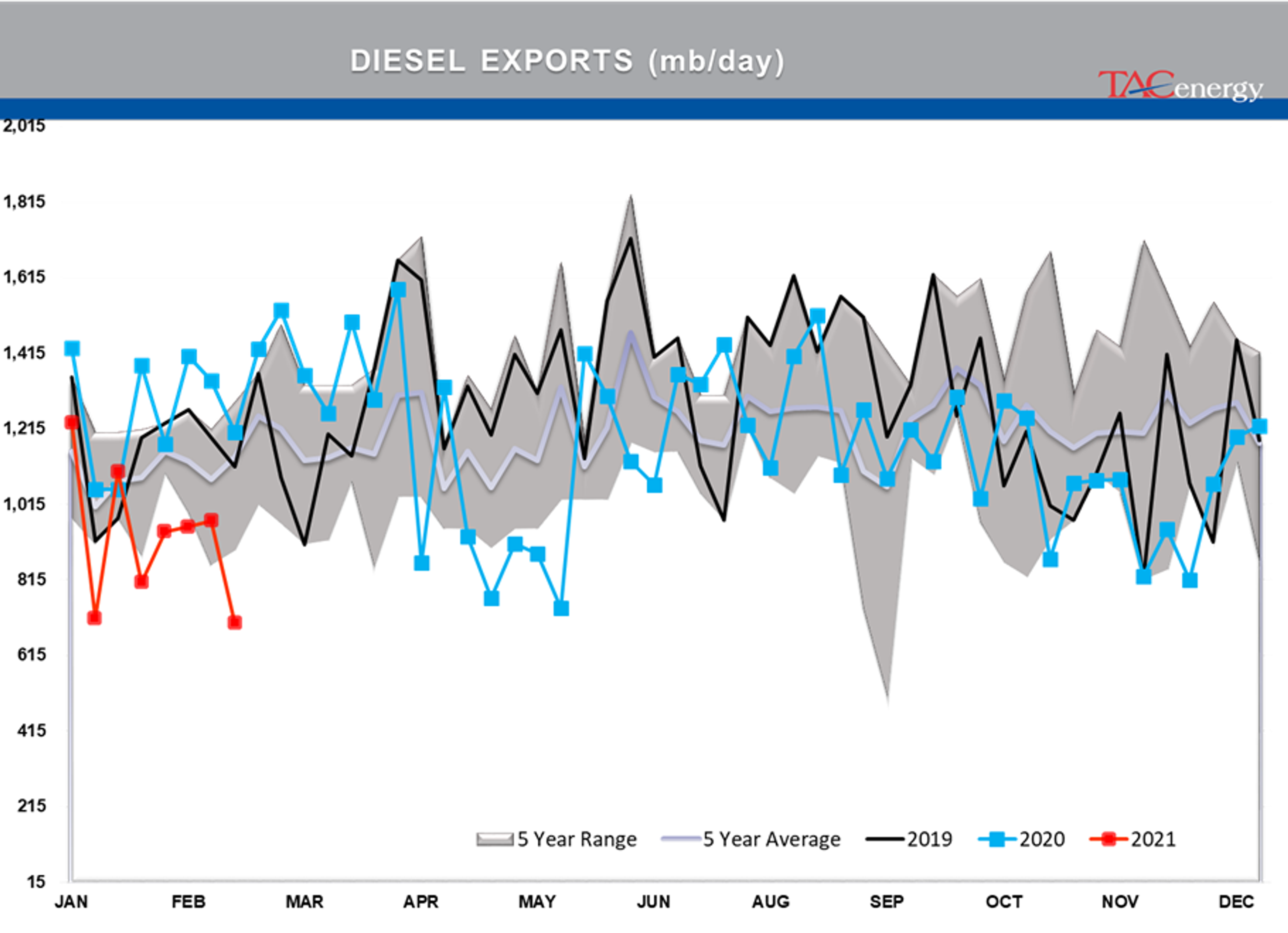Click the last blue 2020 data point in December
The height and width of the screenshot is (933, 1288).
pos(1259,426)
